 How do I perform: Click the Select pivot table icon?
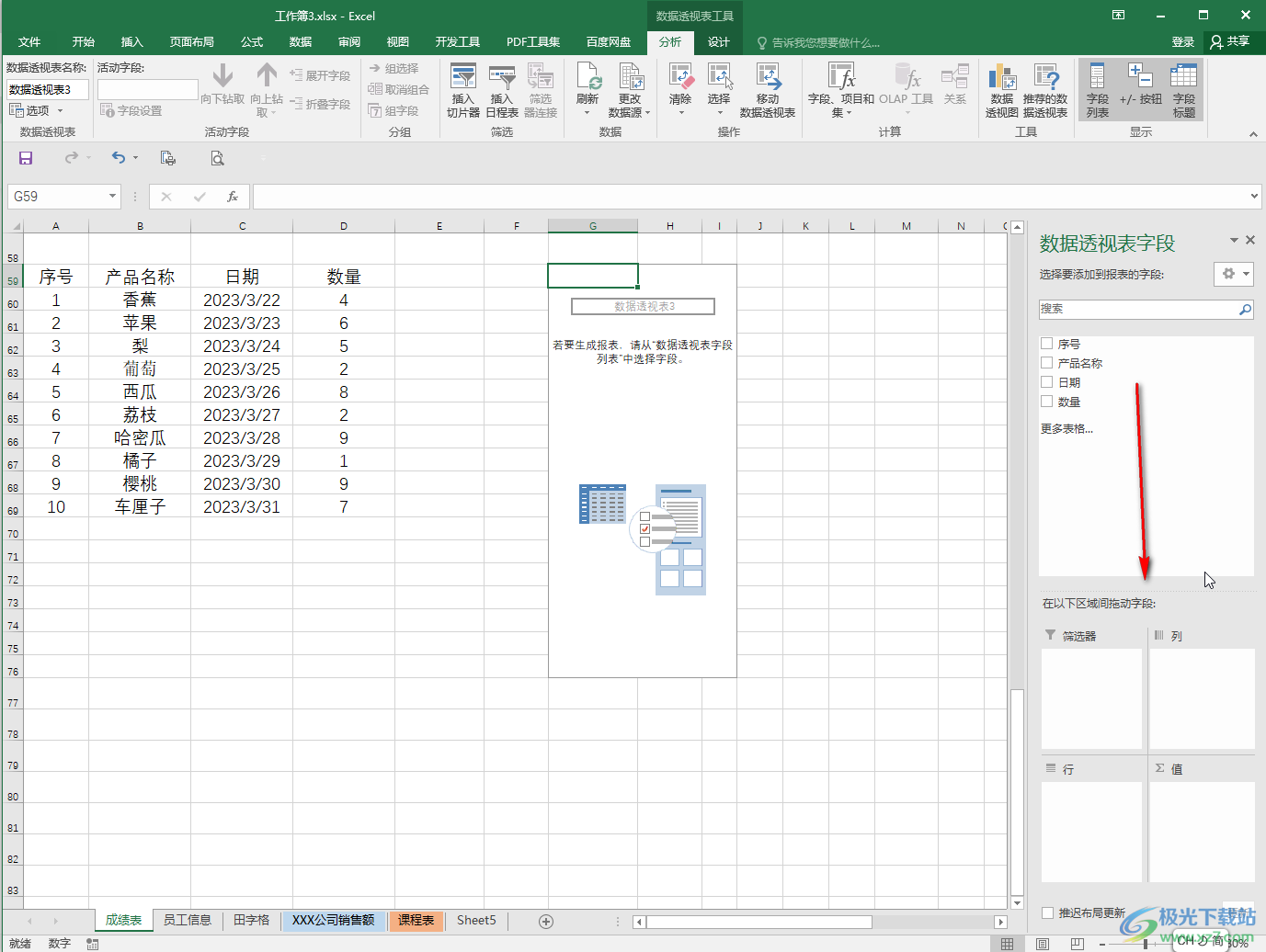coord(719,76)
